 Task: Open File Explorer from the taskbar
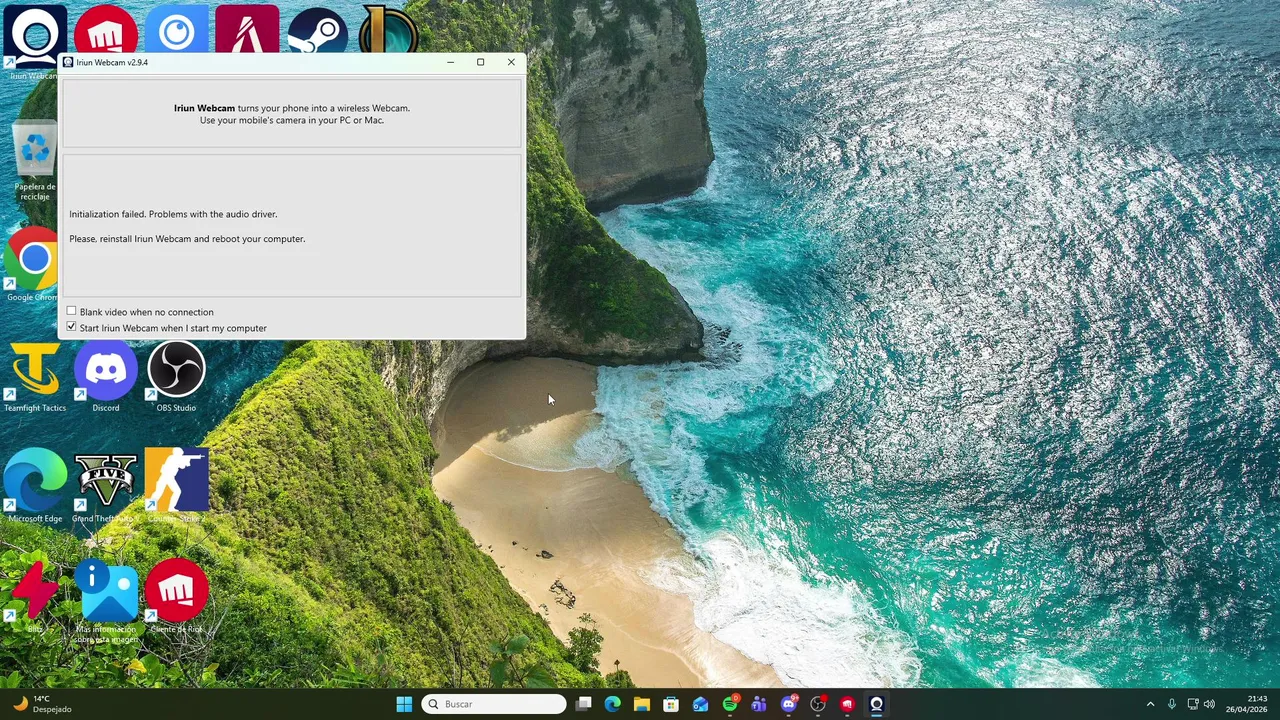pos(642,704)
